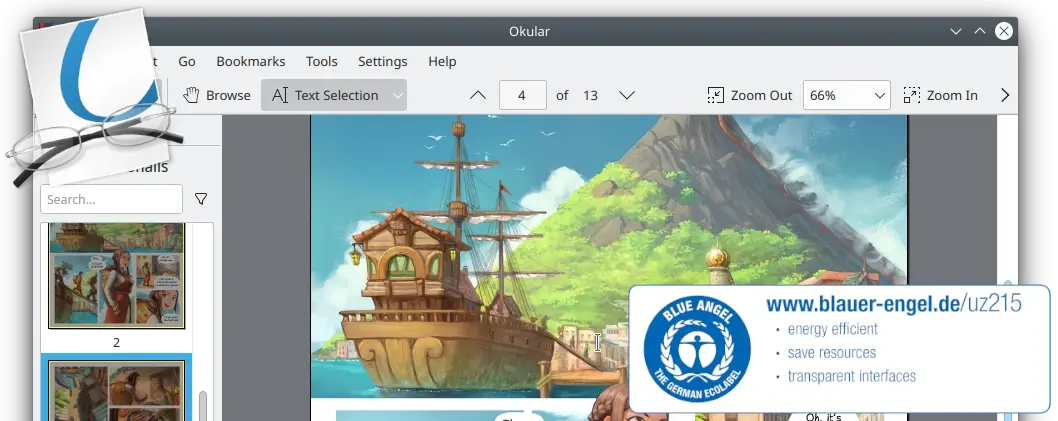Go to next page with down chevron
Screen dimensions: 1058x421
click(627, 95)
